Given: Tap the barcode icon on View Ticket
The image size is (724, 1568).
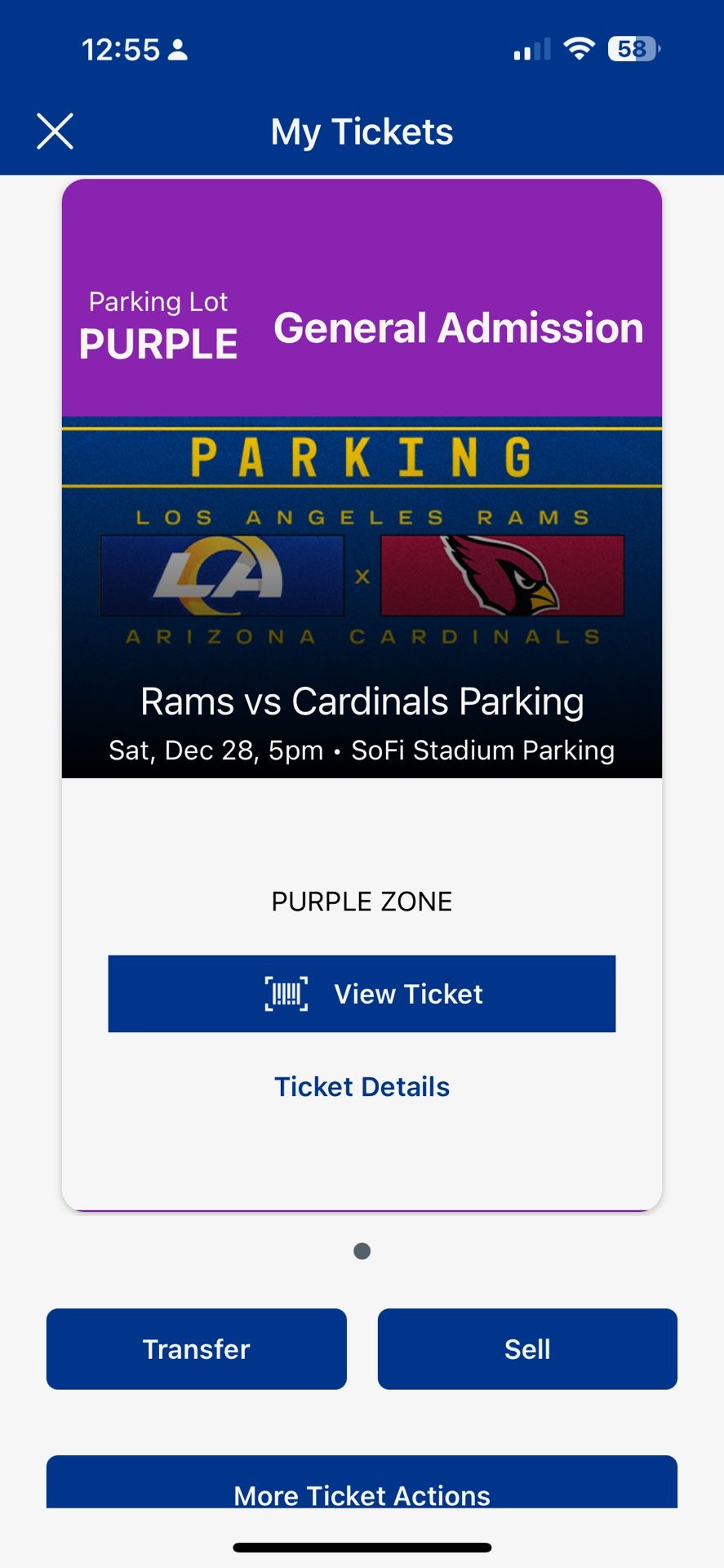Looking at the screenshot, I should click(286, 994).
